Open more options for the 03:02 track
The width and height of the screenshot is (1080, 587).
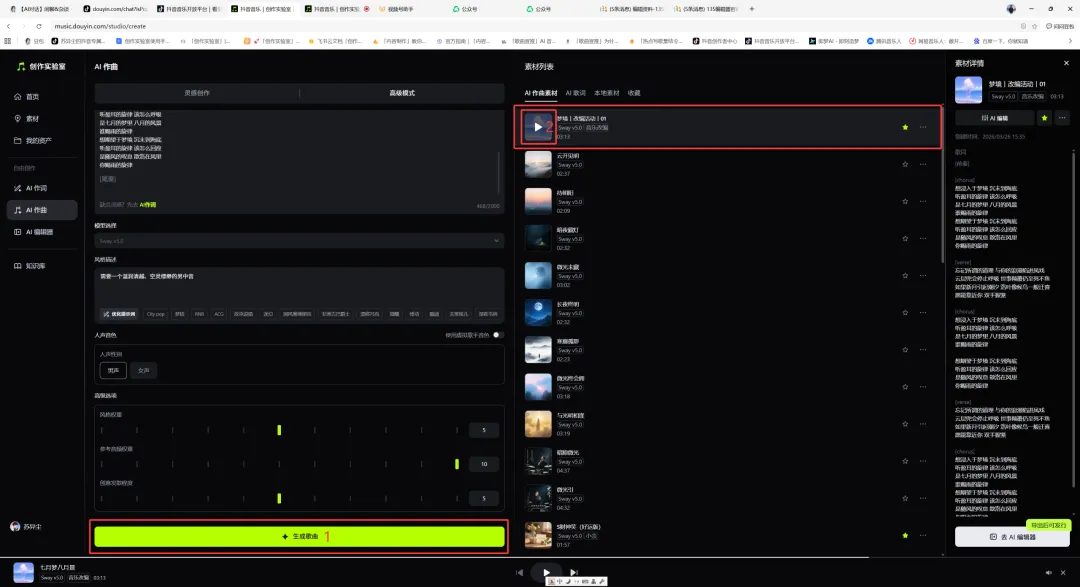pos(923,276)
